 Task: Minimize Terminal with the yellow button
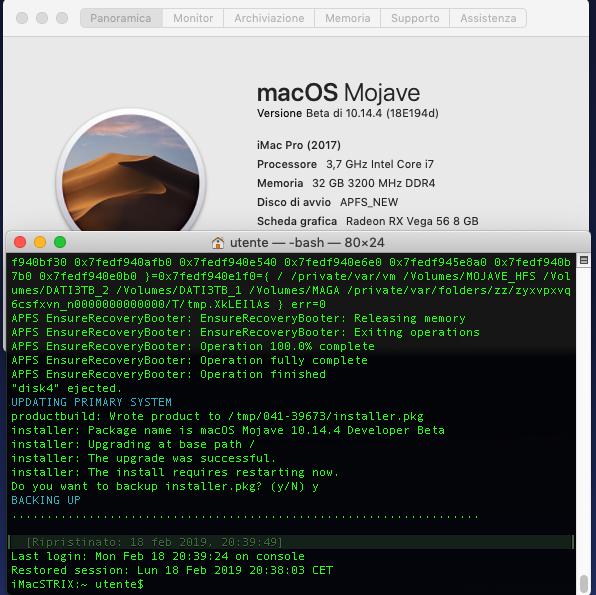[x=40, y=242]
